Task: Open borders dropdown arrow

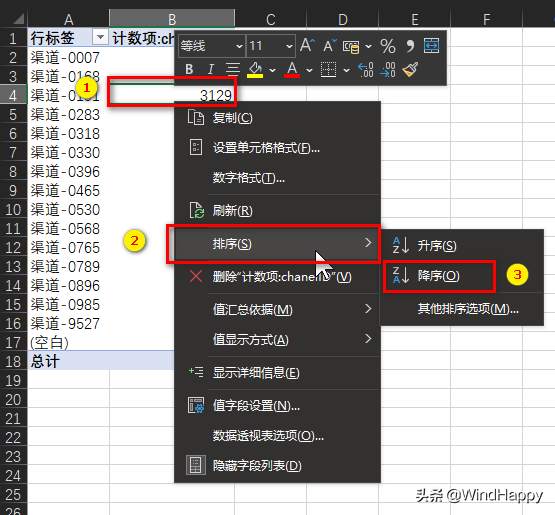Action: 347,70
